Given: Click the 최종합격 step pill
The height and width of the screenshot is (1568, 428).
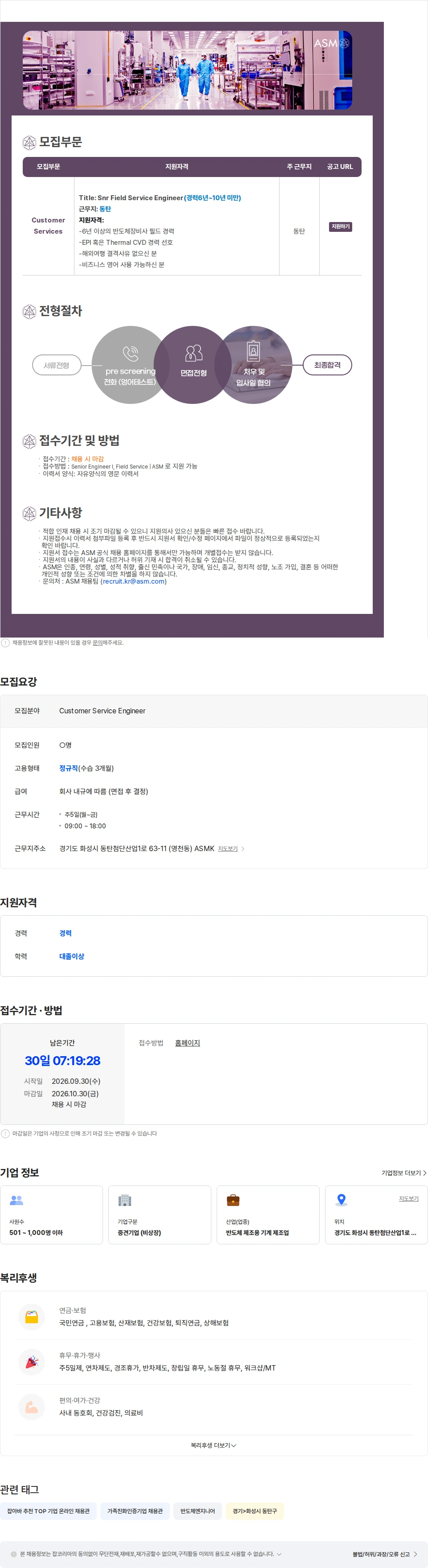Looking at the screenshot, I should pos(328,365).
